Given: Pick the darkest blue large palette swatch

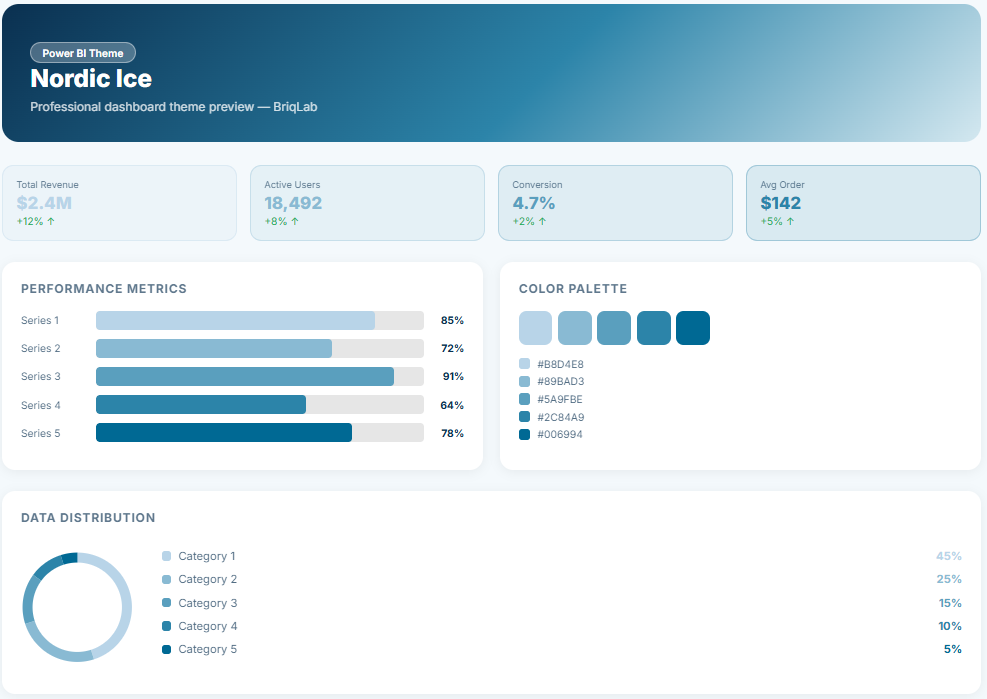Looking at the screenshot, I should point(693,328).
